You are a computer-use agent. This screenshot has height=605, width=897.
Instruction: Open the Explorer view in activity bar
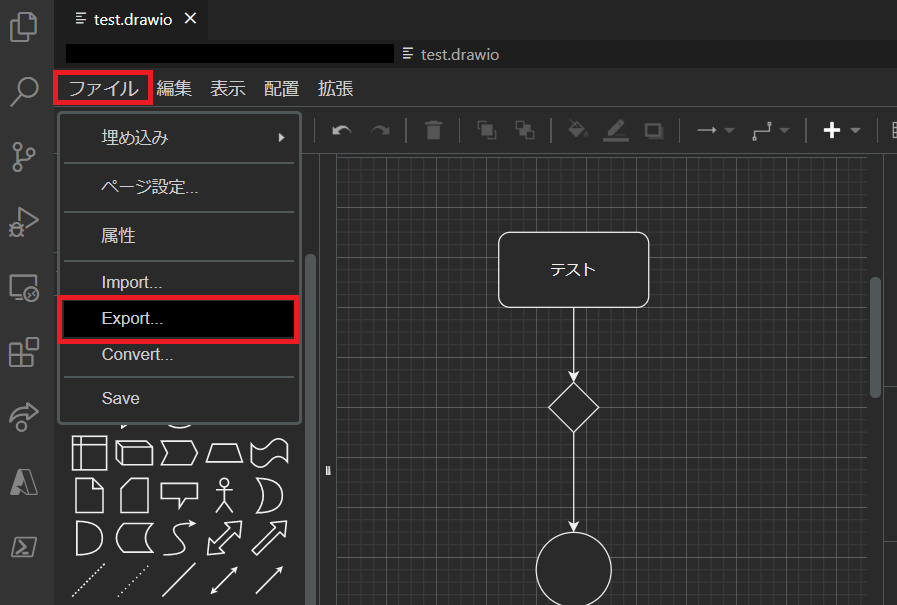[24, 26]
